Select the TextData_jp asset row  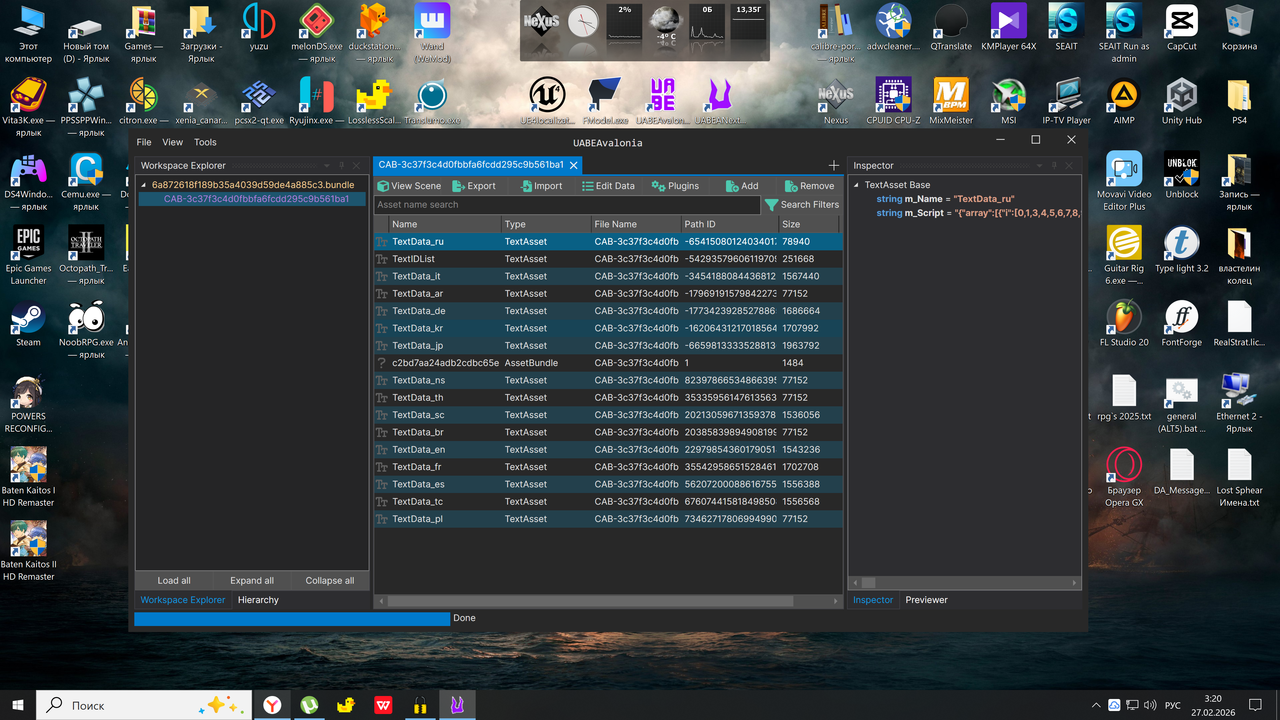pos(608,345)
